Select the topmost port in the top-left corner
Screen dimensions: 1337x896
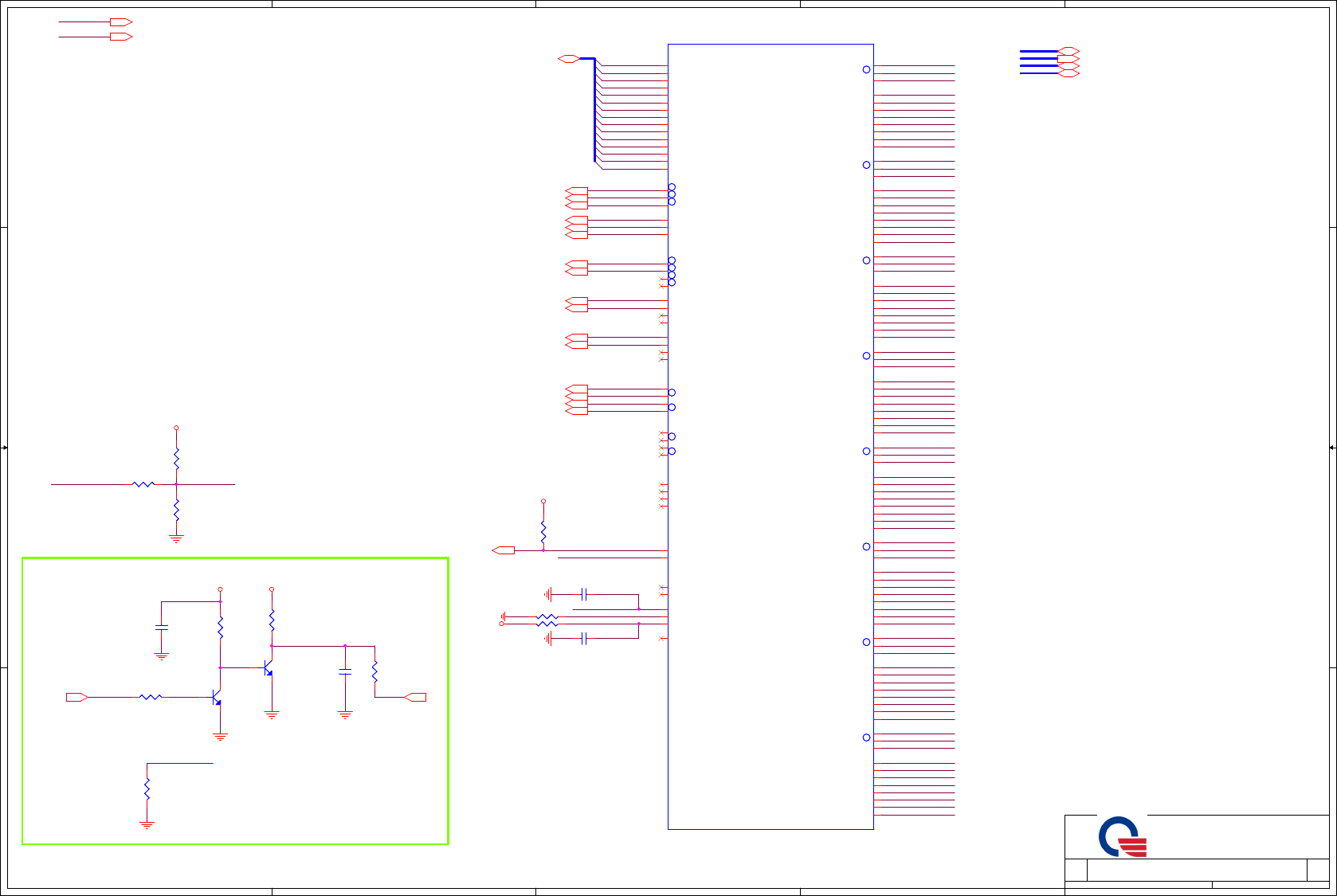tap(121, 22)
